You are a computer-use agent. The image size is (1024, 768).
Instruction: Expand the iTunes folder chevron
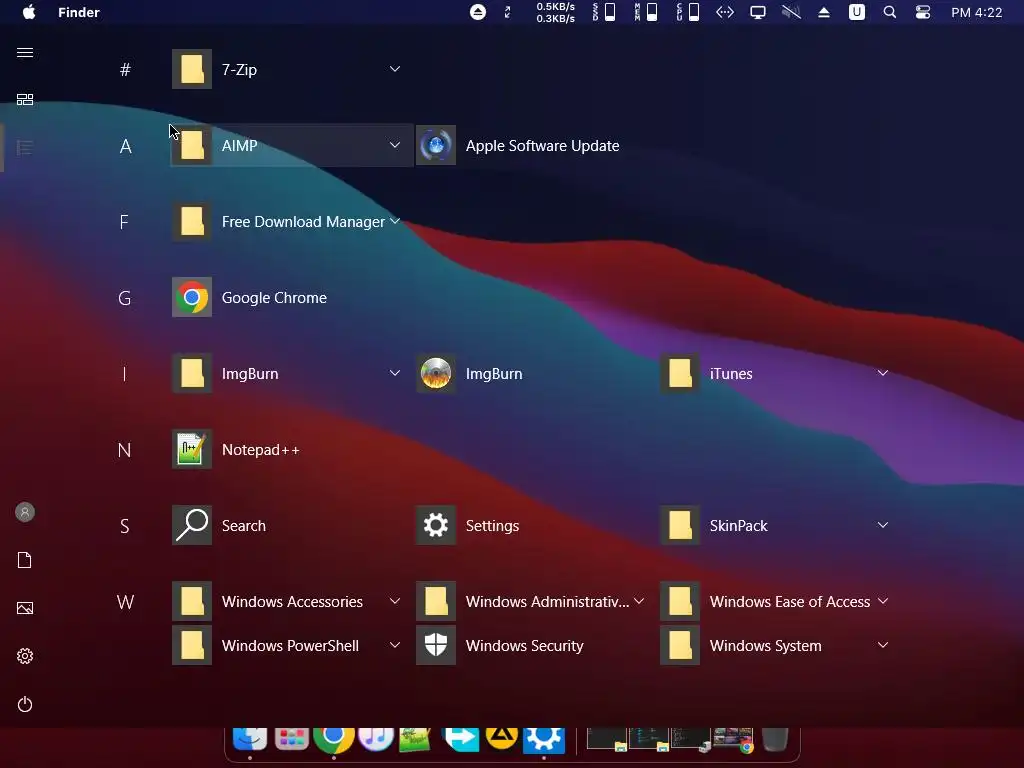click(x=883, y=373)
